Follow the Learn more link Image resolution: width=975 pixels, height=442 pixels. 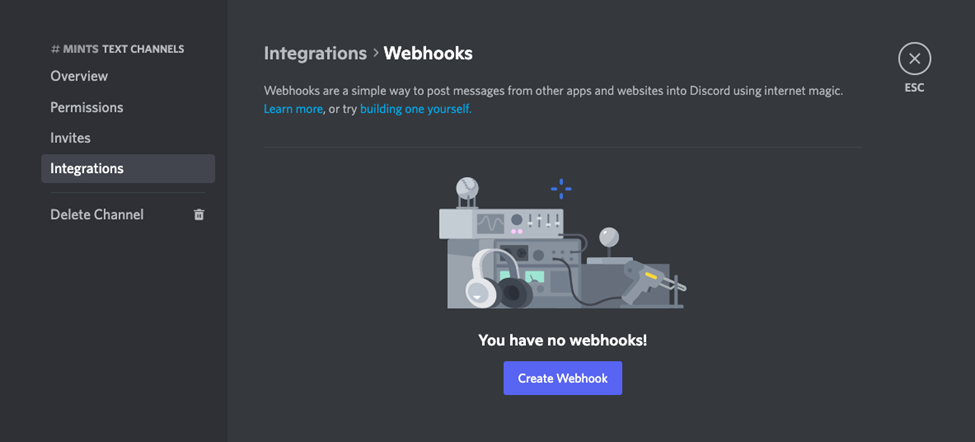tap(293, 109)
